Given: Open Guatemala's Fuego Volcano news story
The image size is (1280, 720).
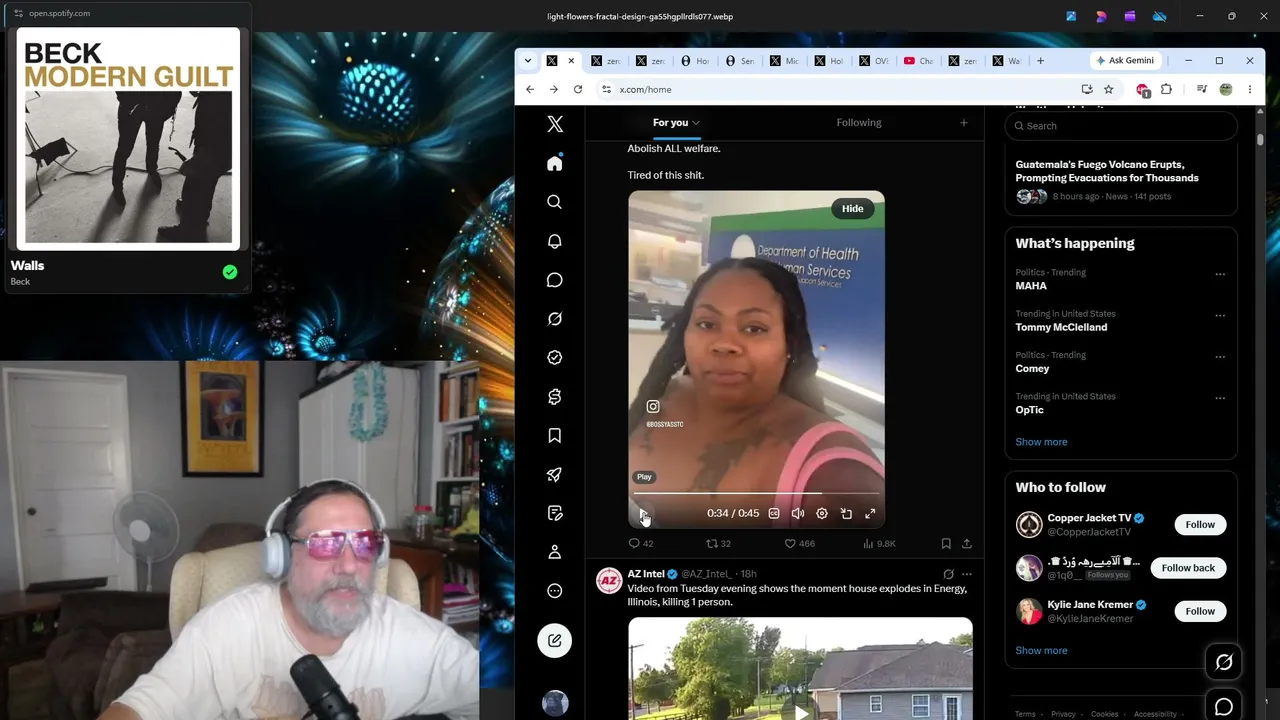Looking at the screenshot, I should coord(1107,171).
